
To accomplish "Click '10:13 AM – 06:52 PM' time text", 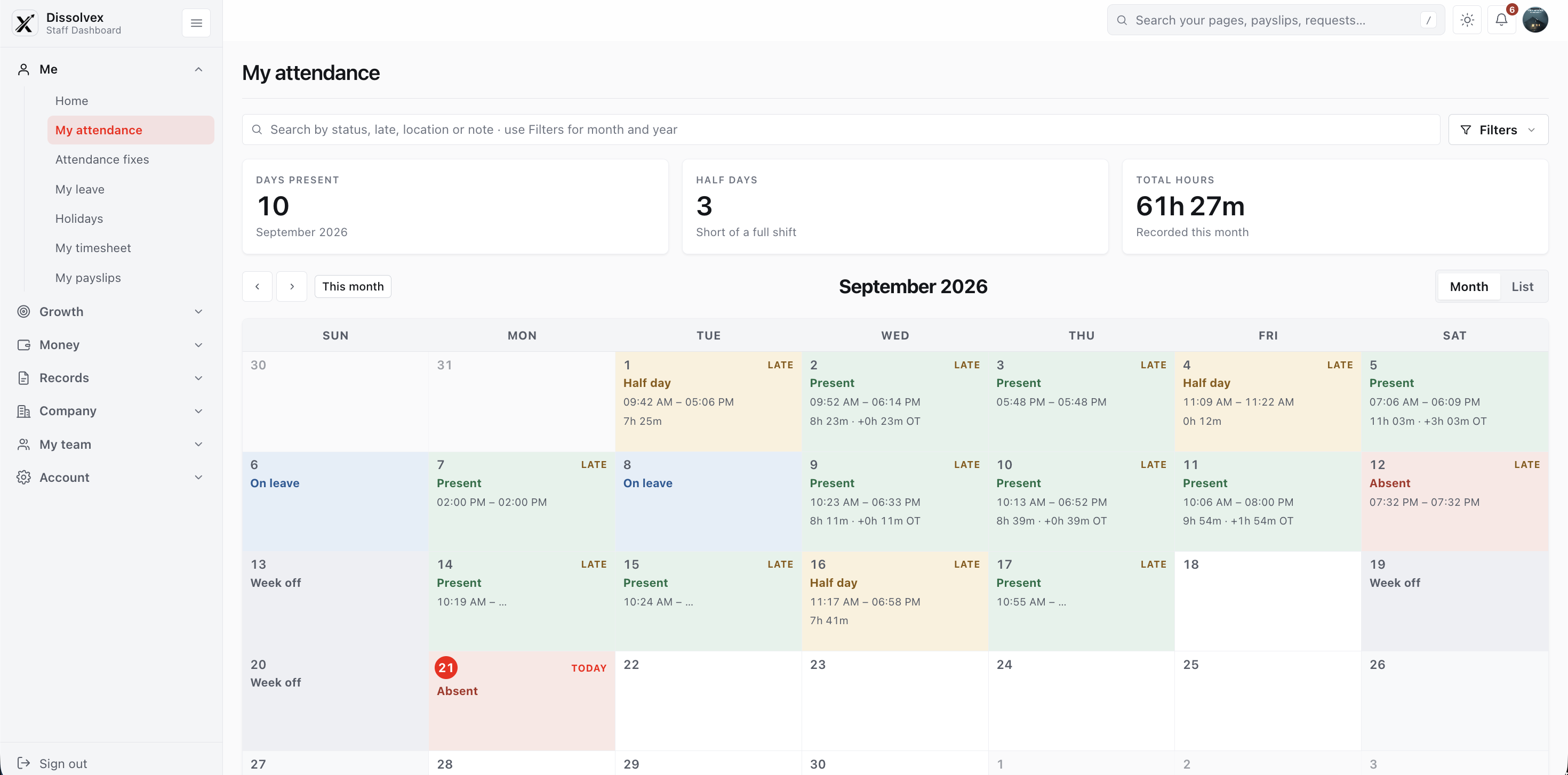I will (x=1051, y=502).
